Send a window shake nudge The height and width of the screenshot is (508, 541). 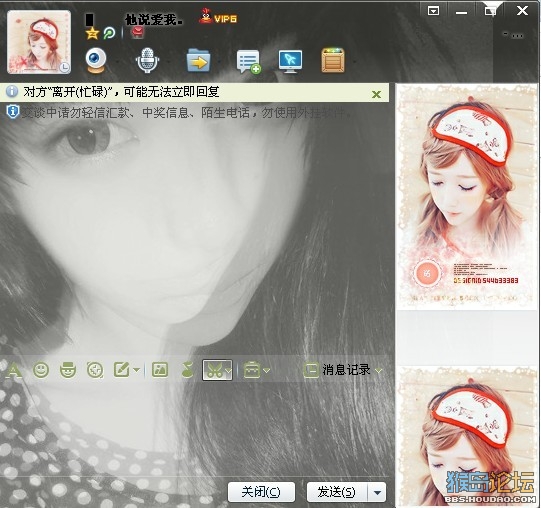click(x=95, y=370)
